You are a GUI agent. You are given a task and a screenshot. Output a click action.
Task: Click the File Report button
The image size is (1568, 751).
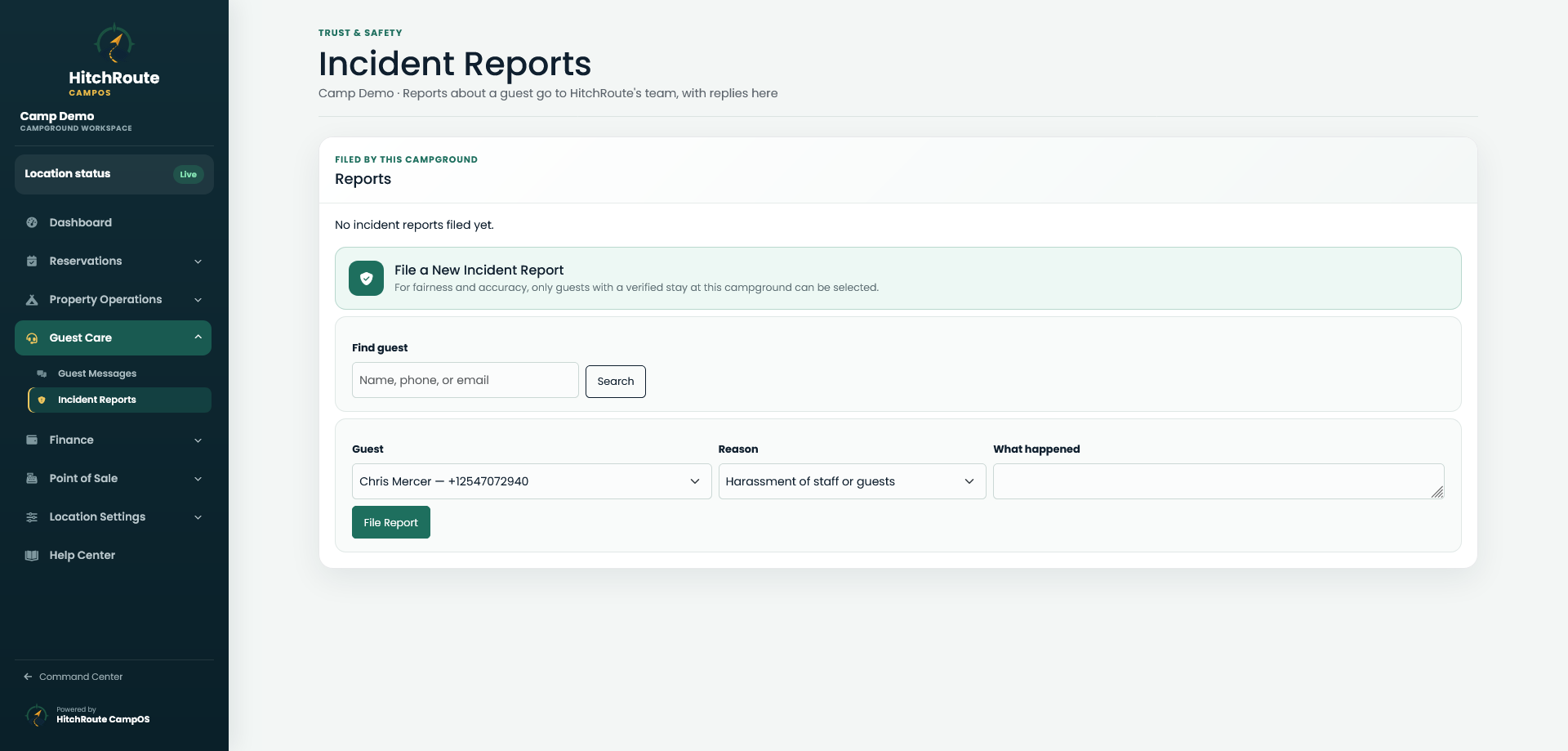(x=391, y=522)
